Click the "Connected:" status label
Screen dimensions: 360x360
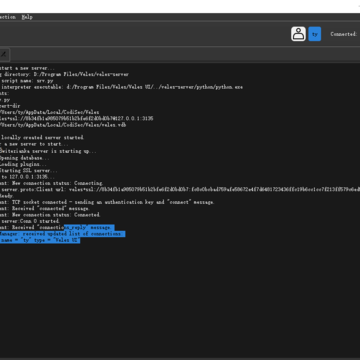(x=344, y=34)
